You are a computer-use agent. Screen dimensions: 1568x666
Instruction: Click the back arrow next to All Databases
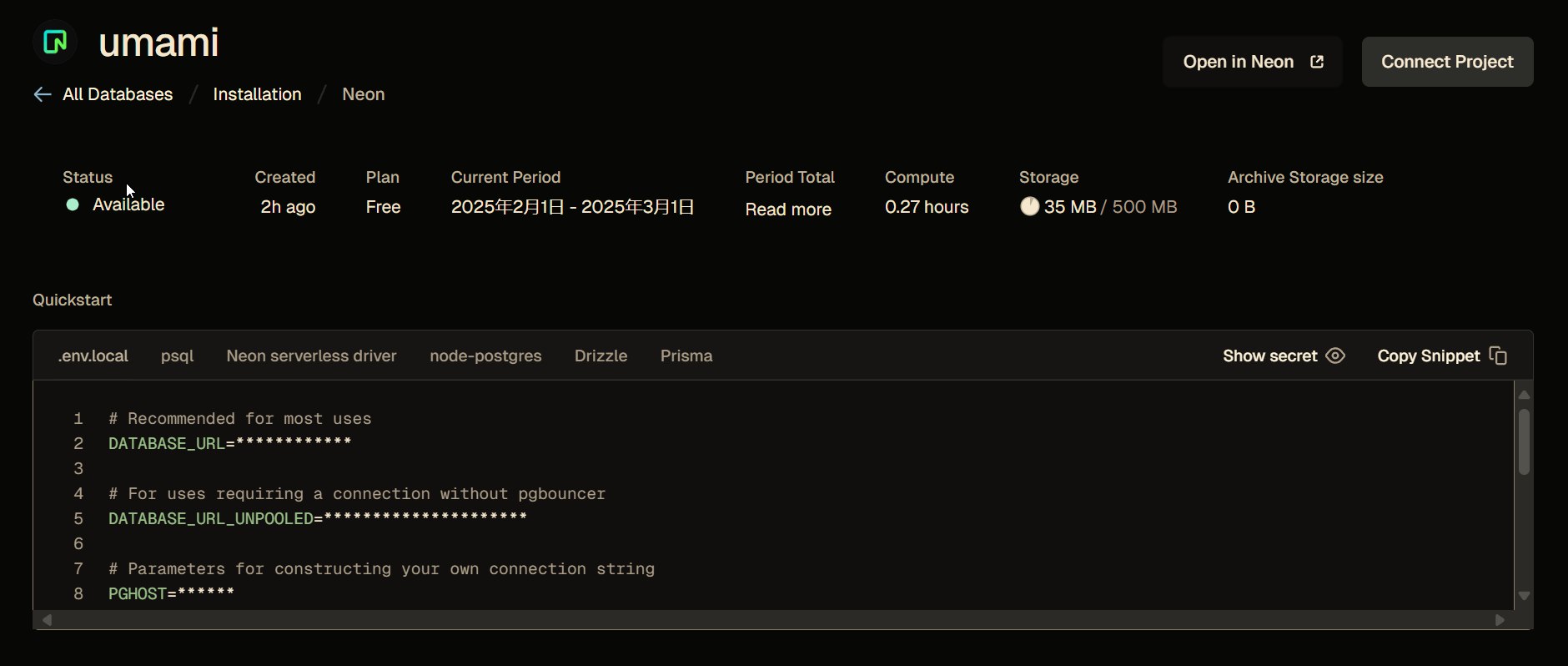pyautogui.click(x=43, y=94)
